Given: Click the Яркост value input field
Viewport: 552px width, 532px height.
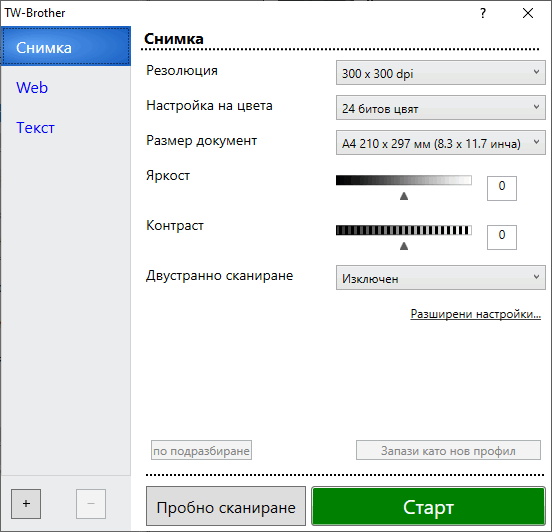Looking at the screenshot, I should [x=502, y=188].
